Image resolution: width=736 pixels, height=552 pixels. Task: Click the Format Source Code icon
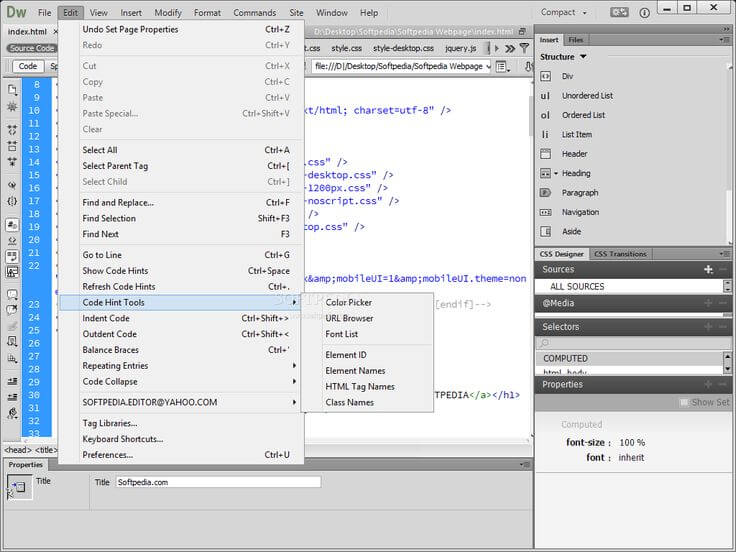click(12, 413)
